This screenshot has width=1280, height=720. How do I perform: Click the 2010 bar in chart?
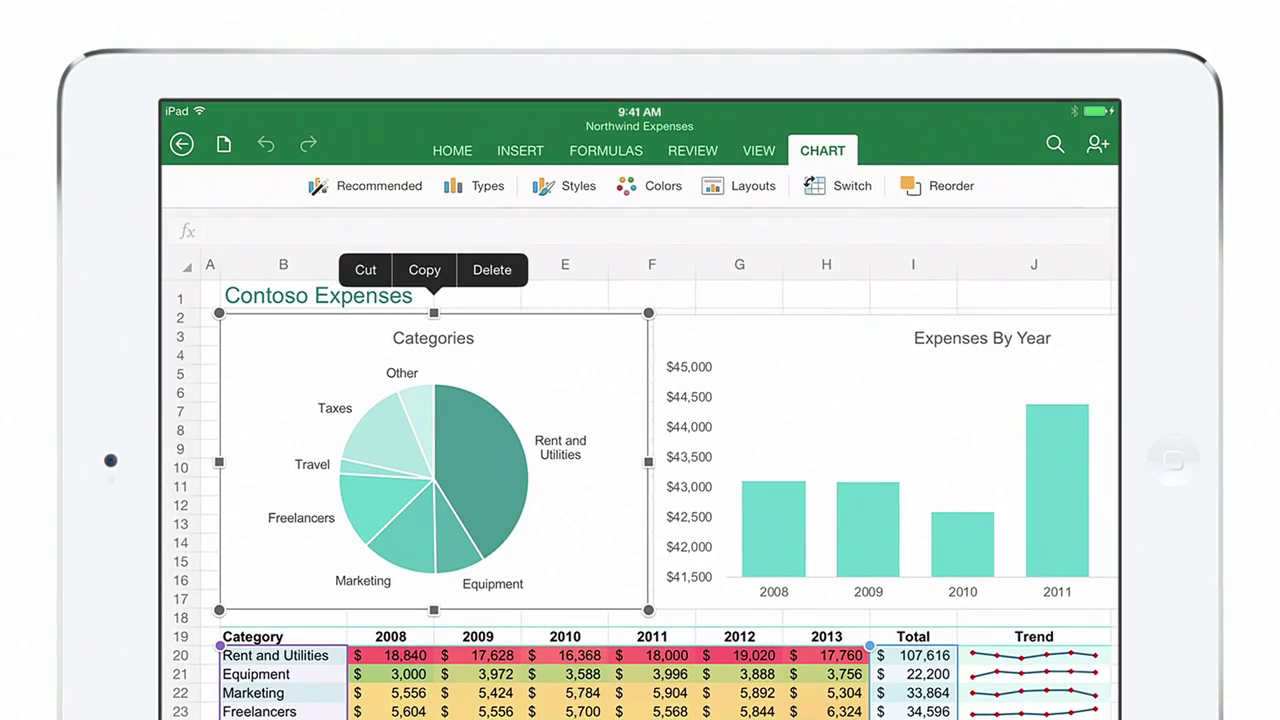click(962, 544)
